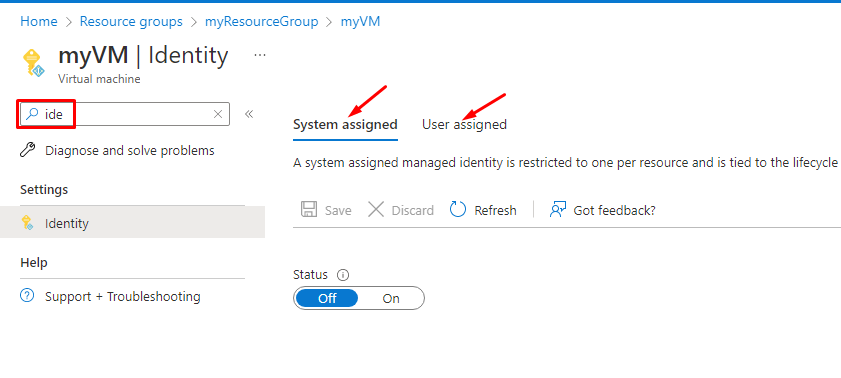841x378 pixels.
Task: Click the Refresh circular arrow icon
Action: click(x=458, y=210)
